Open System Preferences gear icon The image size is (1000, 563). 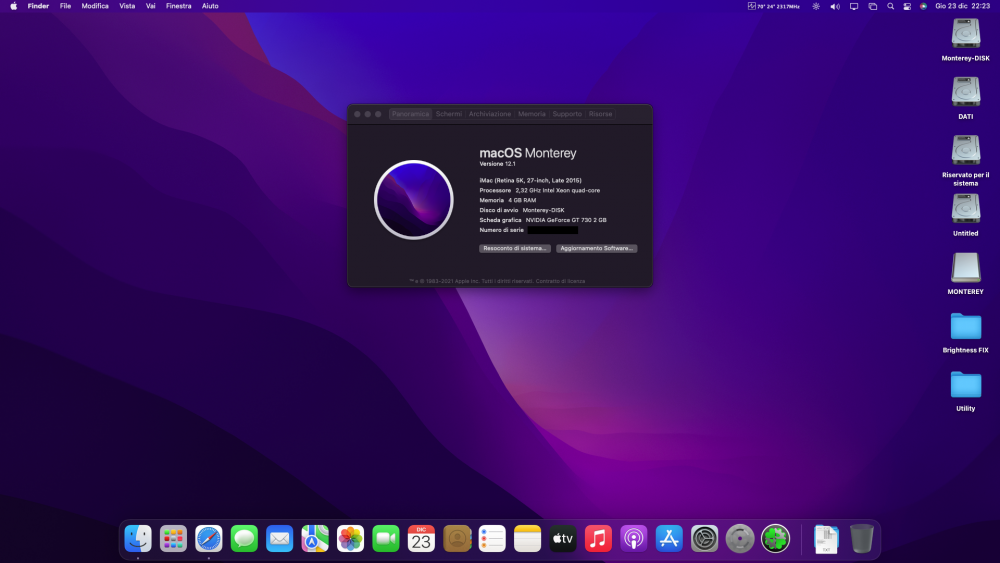704,539
